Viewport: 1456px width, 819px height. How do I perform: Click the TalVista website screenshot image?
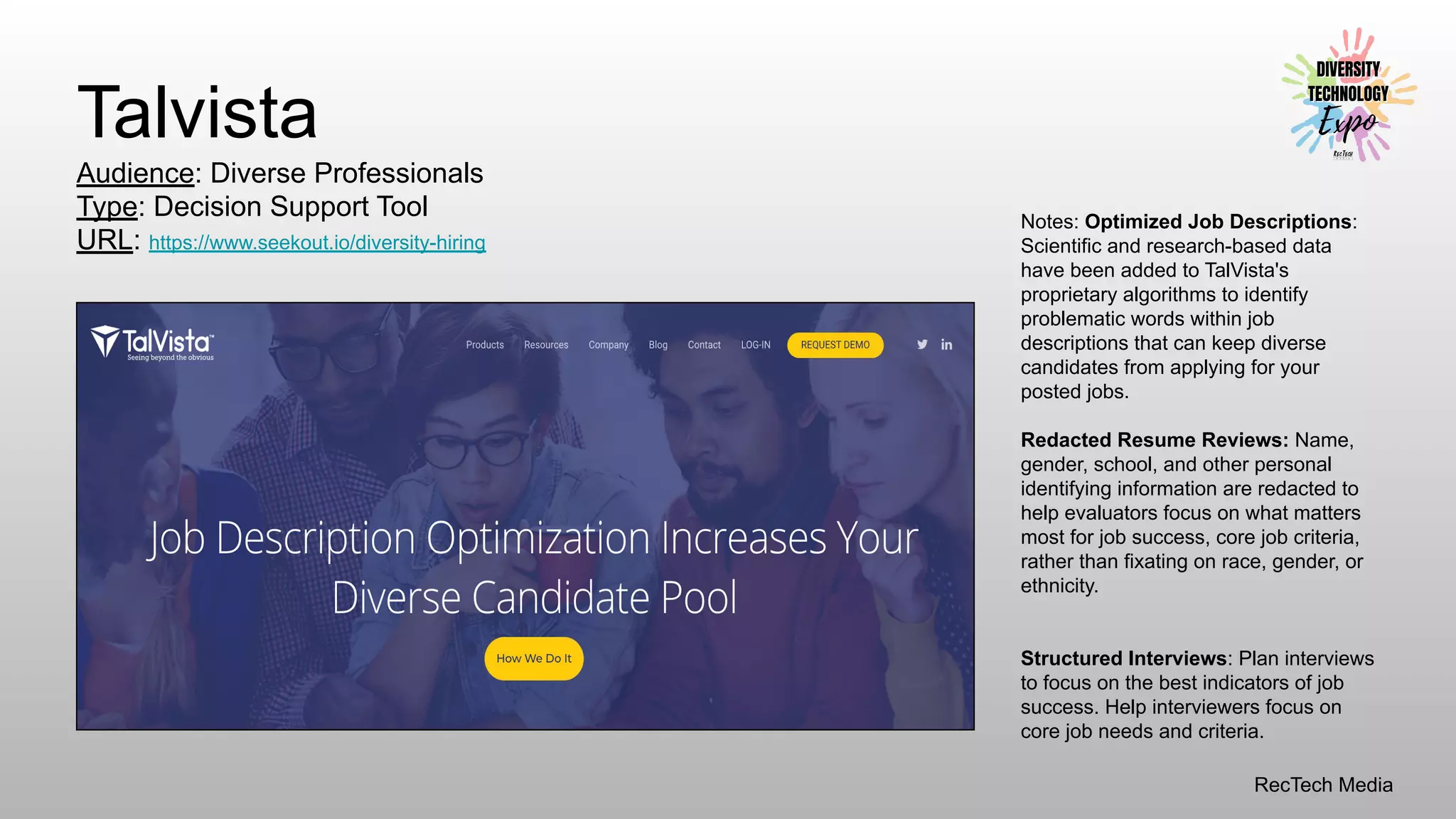(x=525, y=516)
